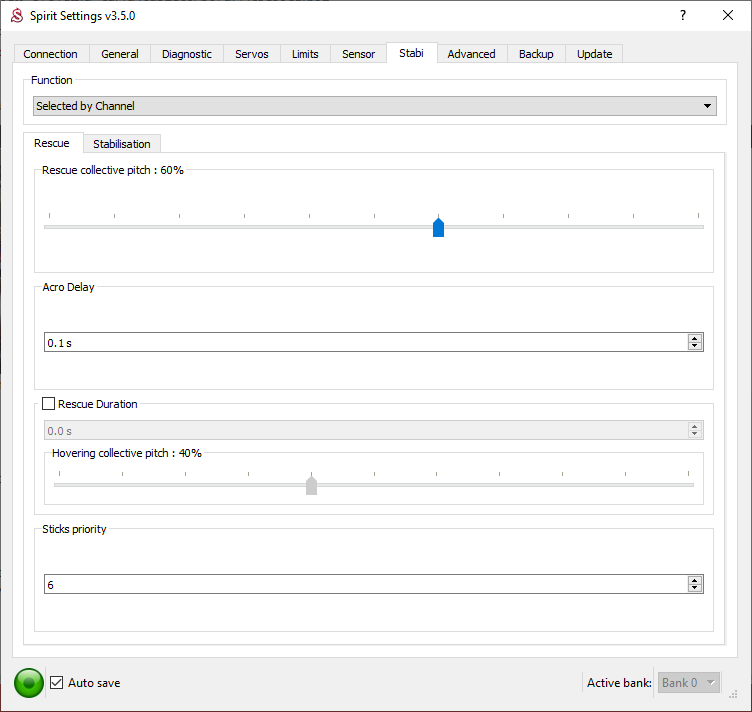Open the Active bank dropdown

[x=688, y=683]
